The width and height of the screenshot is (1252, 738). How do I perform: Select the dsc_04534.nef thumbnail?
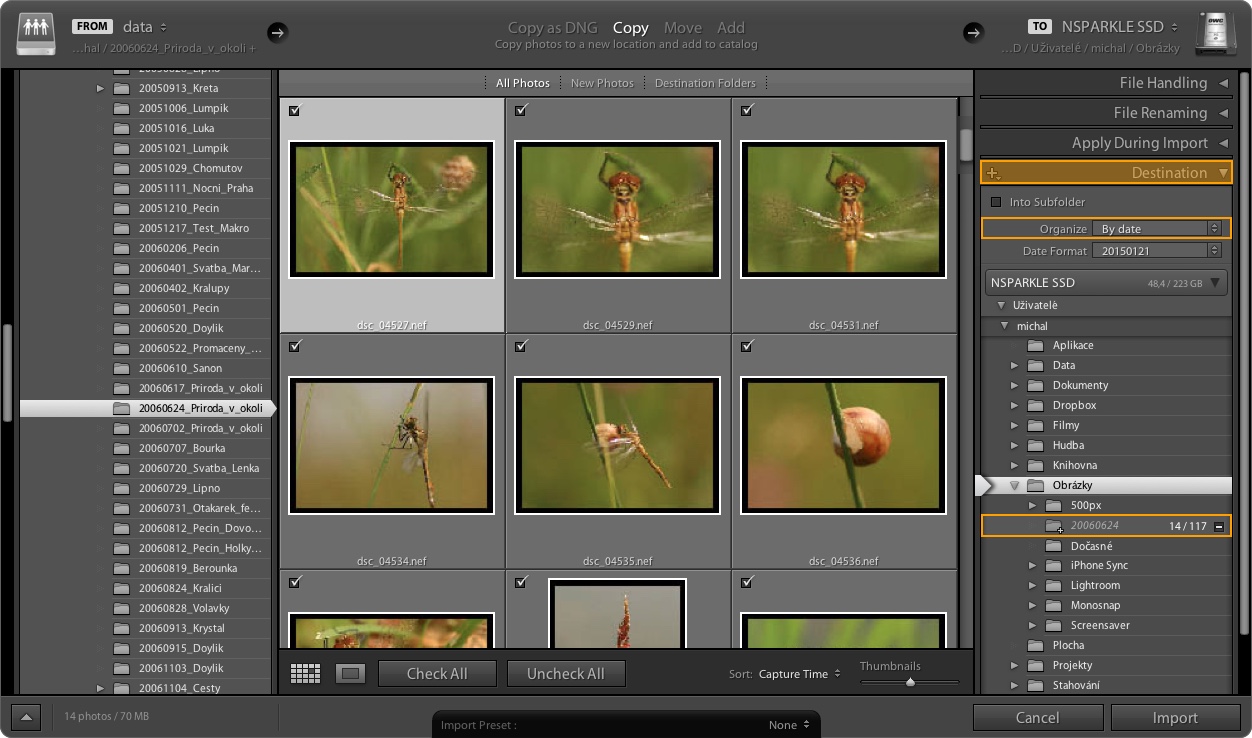(392, 445)
